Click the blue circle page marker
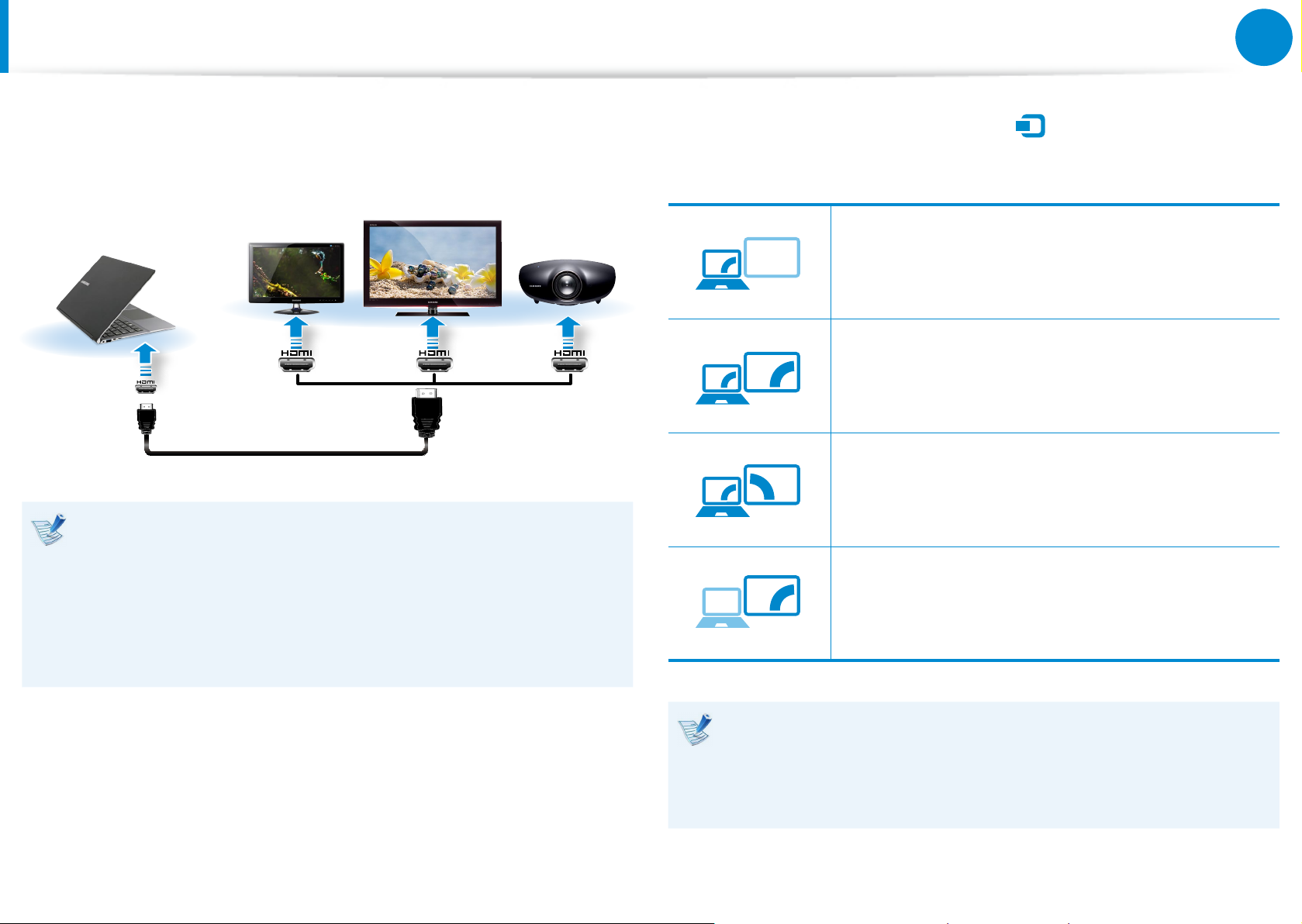1302x924 pixels. (x=1263, y=36)
